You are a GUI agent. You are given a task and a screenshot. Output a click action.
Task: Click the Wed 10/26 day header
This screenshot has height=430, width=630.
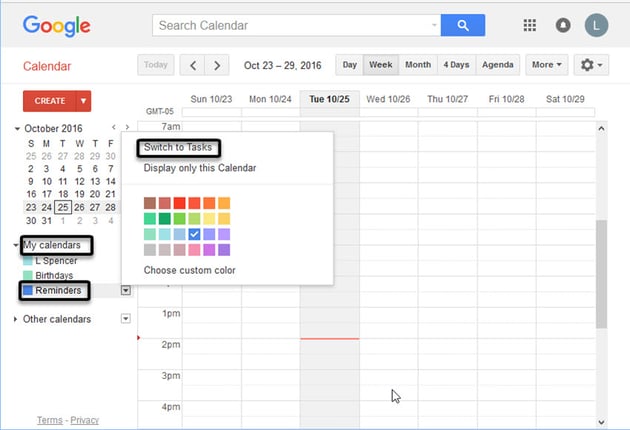tap(388, 99)
